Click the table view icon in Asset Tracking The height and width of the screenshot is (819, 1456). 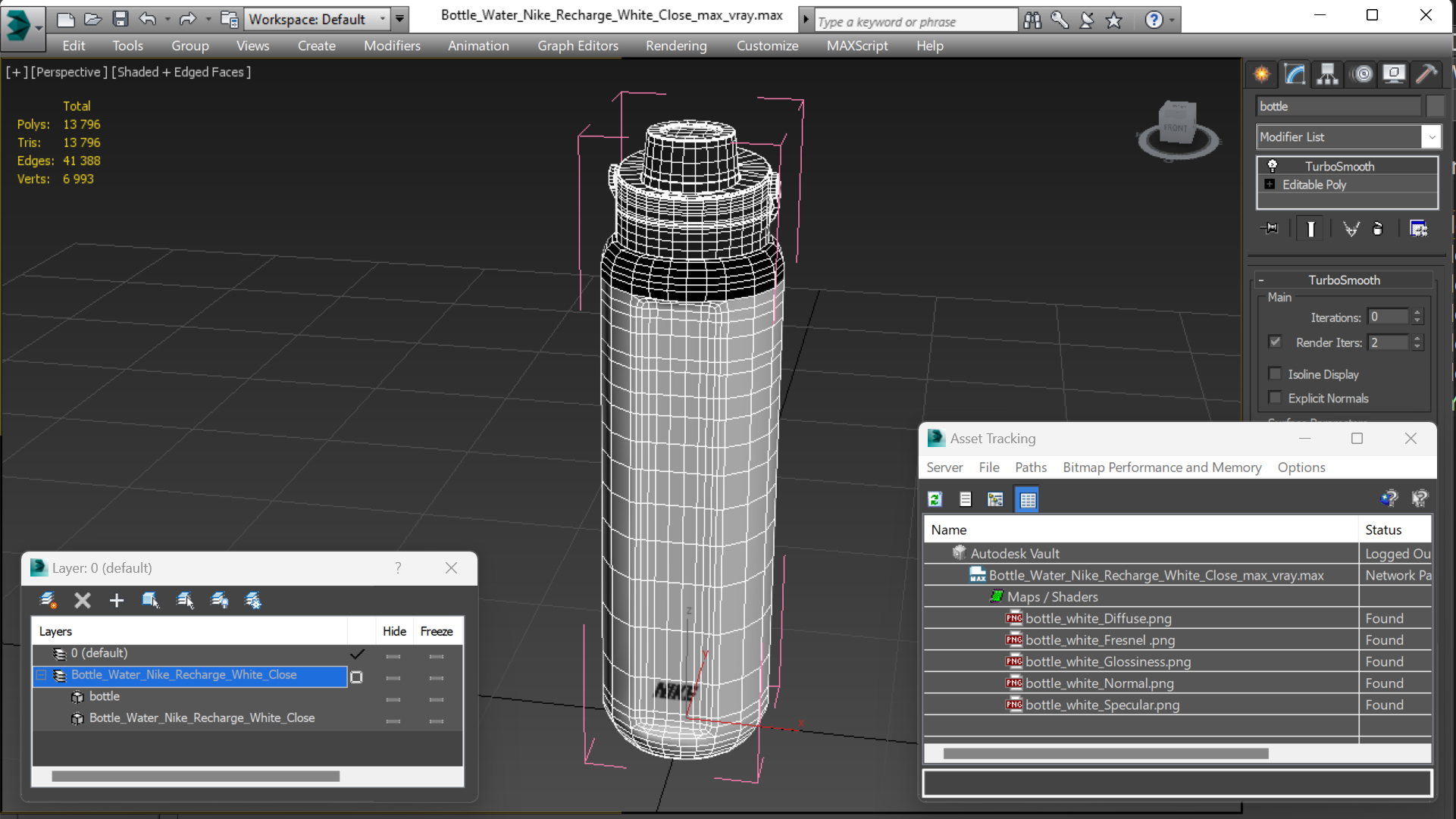point(1027,499)
